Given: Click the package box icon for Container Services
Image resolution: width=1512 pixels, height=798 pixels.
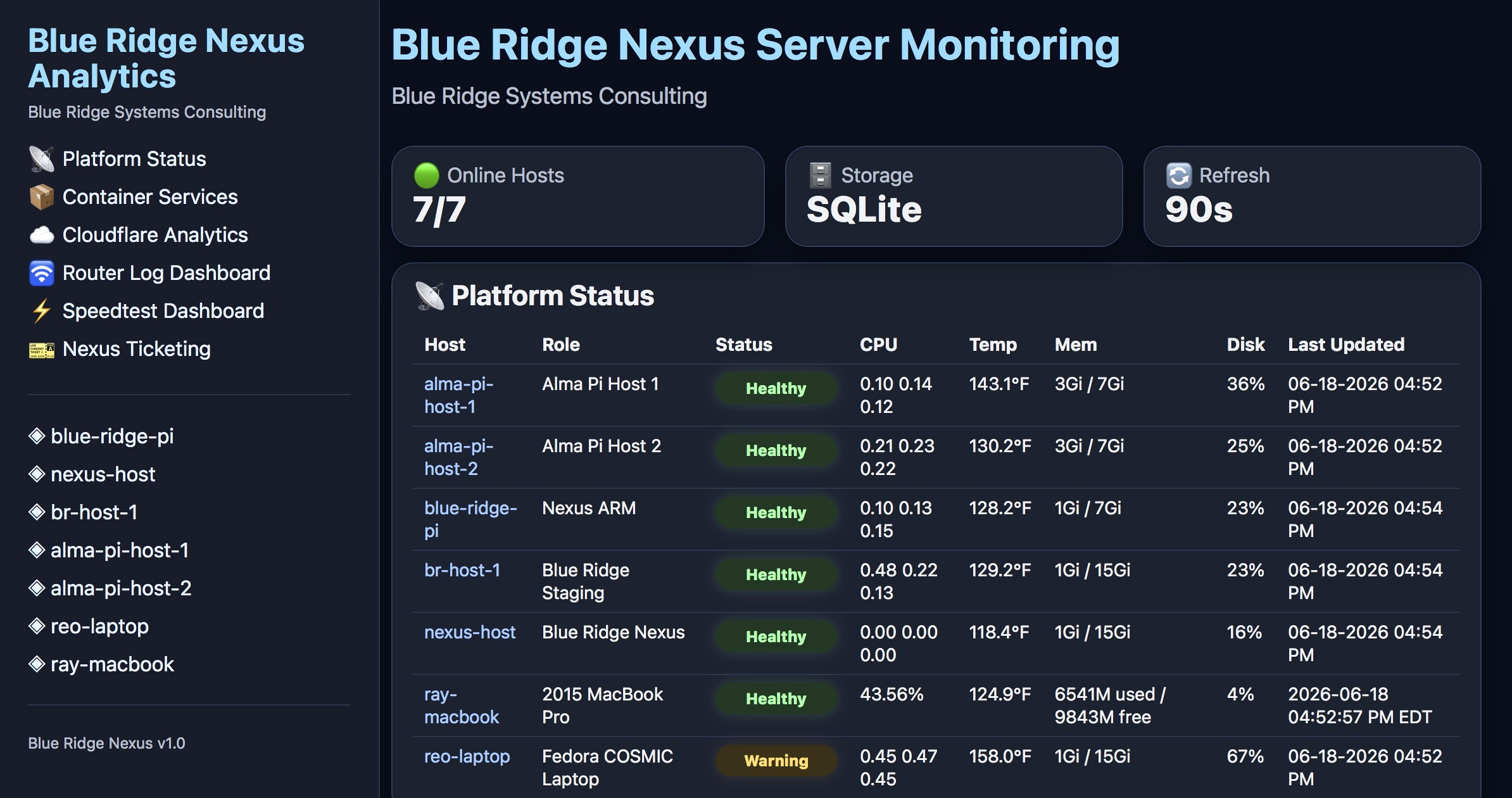Looking at the screenshot, I should pos(42,197).
